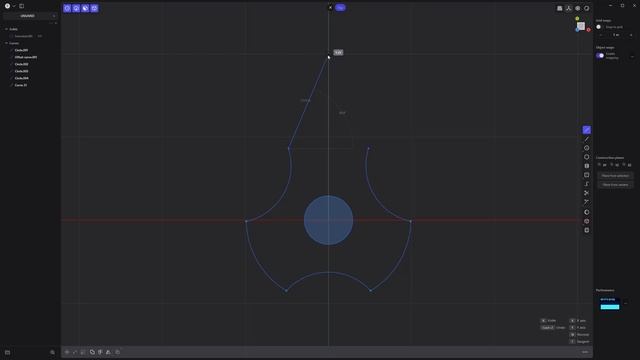This screenshot has width=640, height=360.
Task: Select face selection mode icon
Action: [x=85, y=8]
